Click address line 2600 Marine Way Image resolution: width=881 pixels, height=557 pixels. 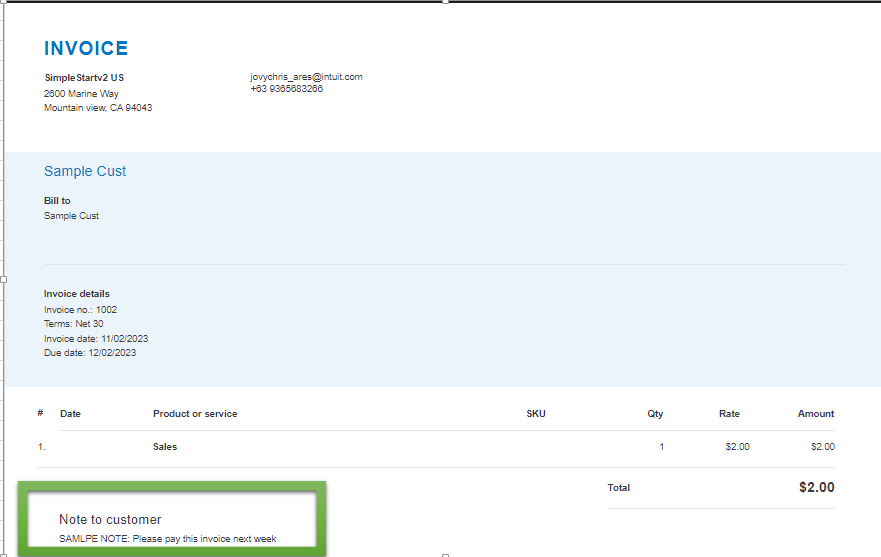click(x=81, y=93)
